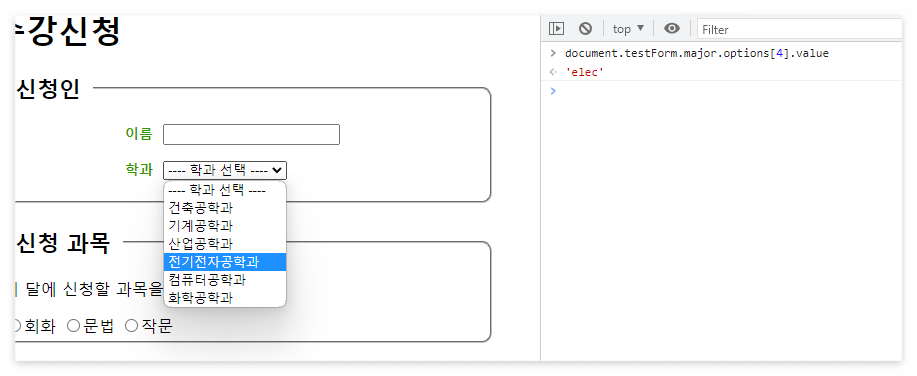The height and width of the screenshot is (376, 917).
Task: Select 화학공학과 from the dropdown list
Action: coord(225,298)
